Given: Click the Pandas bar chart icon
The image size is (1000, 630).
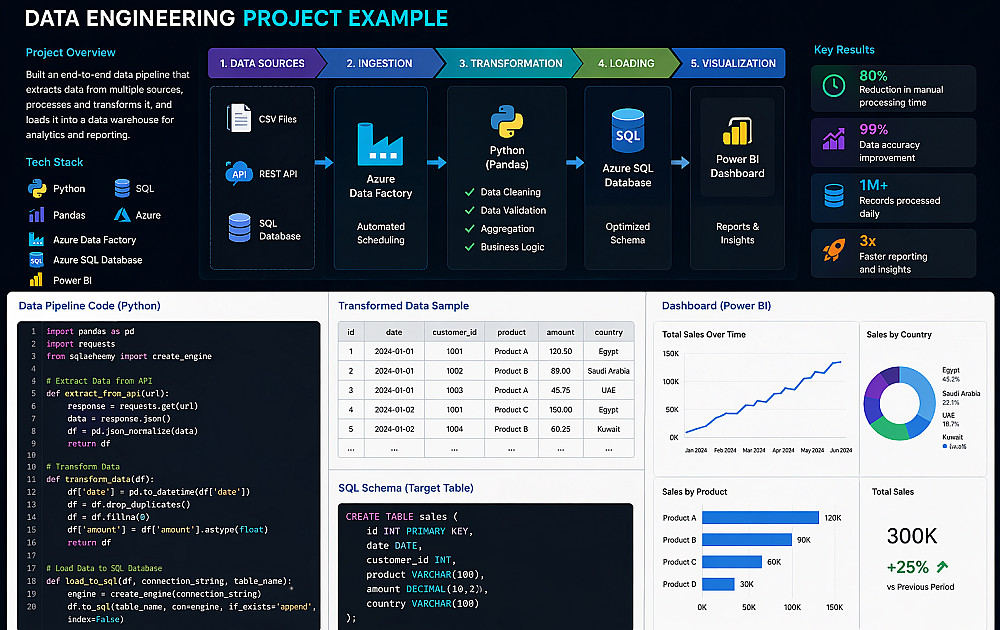Looking at the screenshot, I should 37,215.
